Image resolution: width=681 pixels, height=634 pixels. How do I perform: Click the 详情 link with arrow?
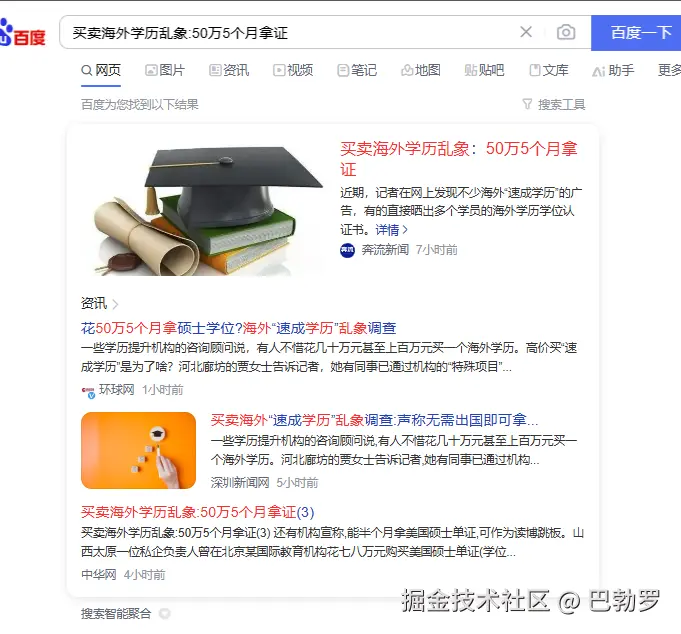(392, 230)
